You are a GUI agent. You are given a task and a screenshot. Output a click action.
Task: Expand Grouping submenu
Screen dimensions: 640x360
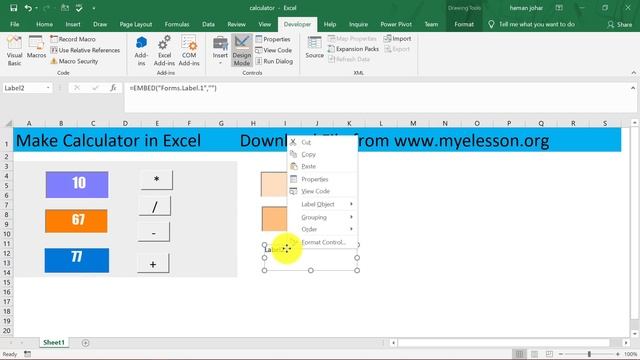point(322,217)
